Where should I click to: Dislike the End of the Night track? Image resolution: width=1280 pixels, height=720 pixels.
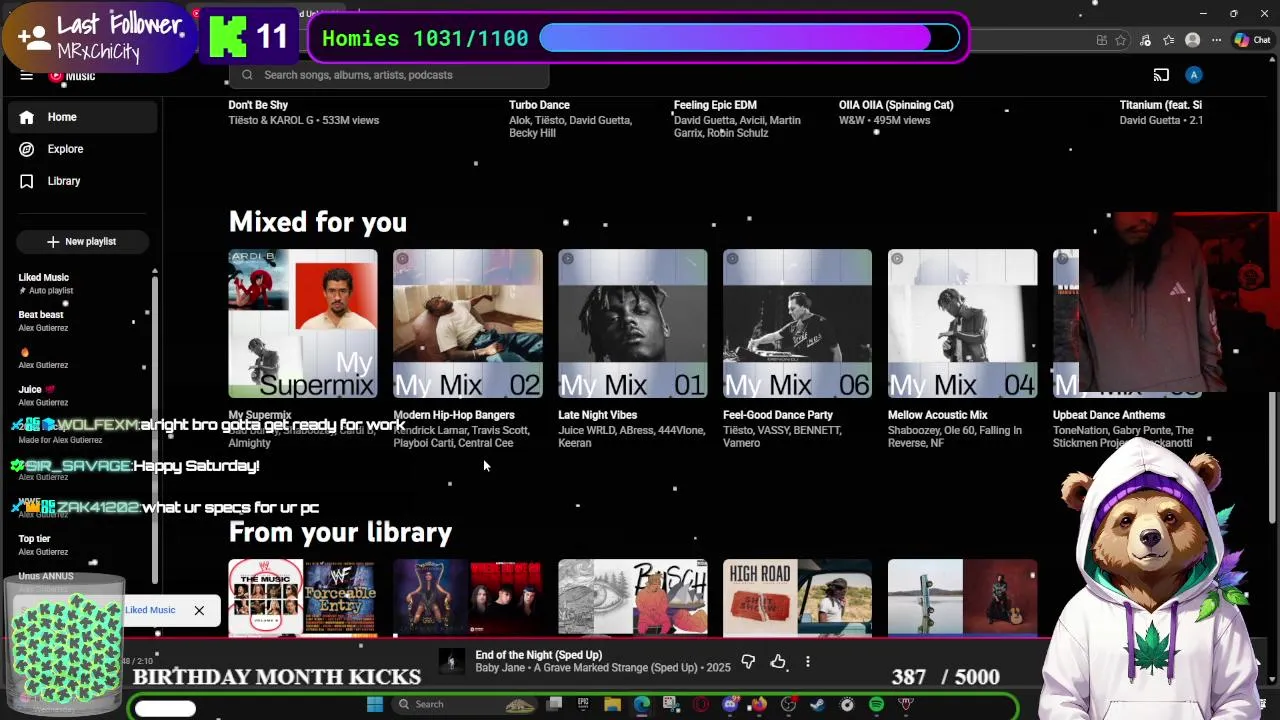pos(748,662)
